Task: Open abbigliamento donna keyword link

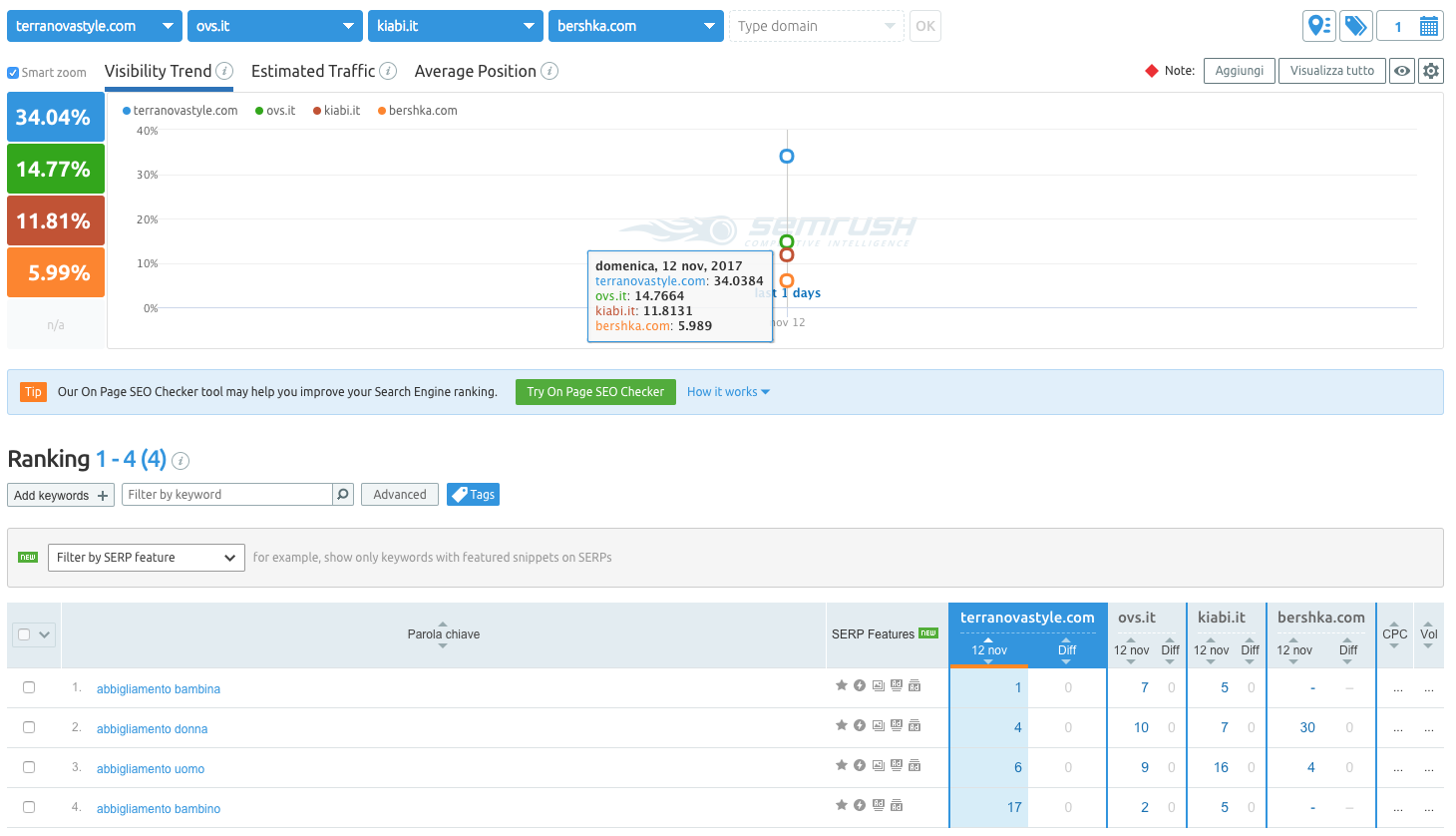Action: (x=152, y=729)
